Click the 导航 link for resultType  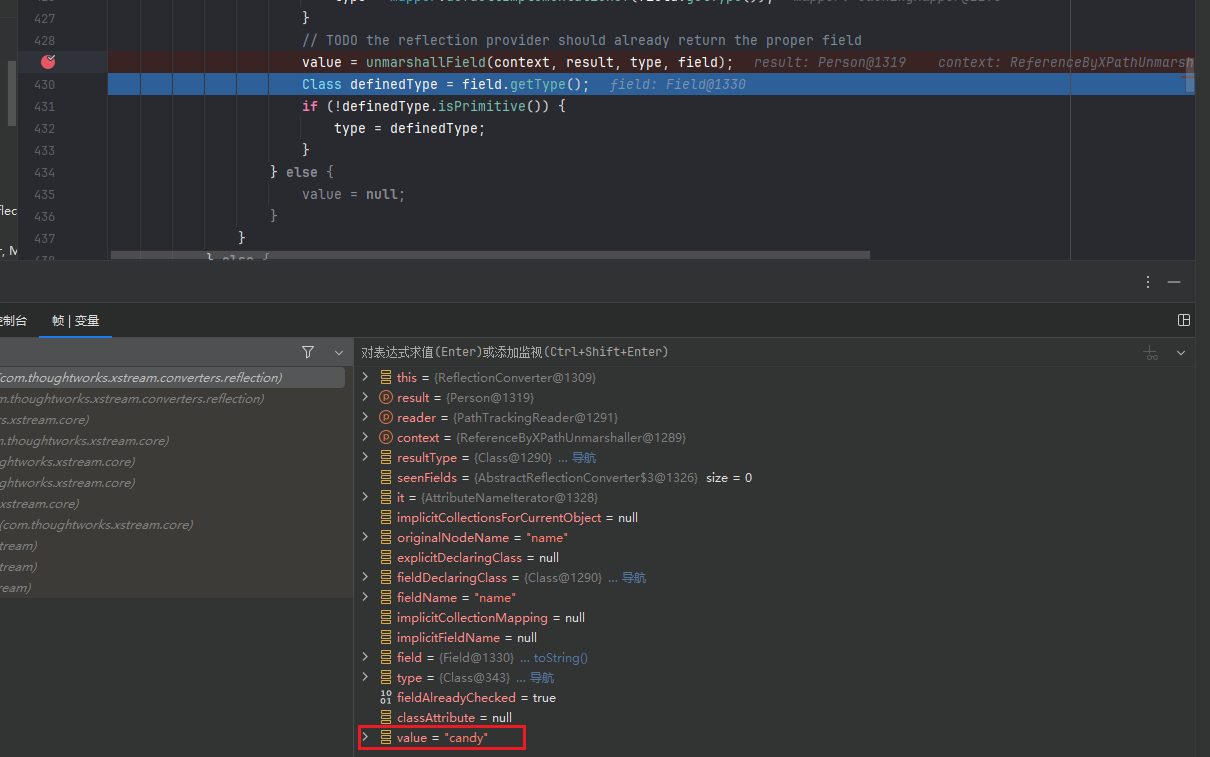click(583, 458)
